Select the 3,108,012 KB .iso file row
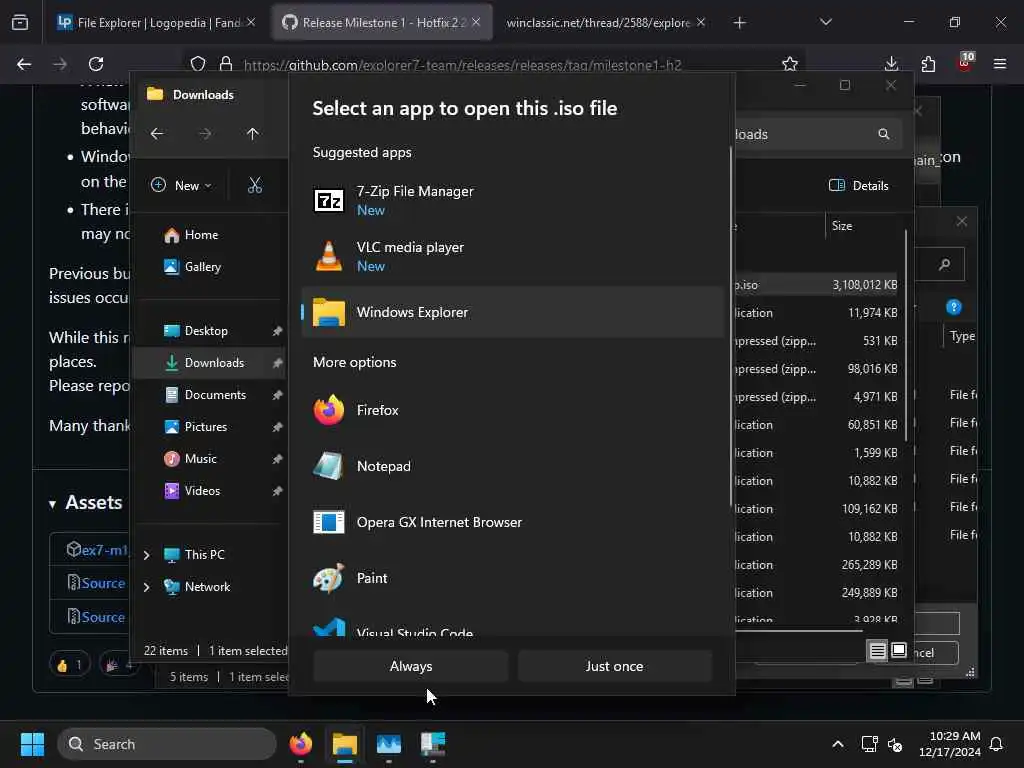Screen dimensions: 1024x768 click(815, 285)
